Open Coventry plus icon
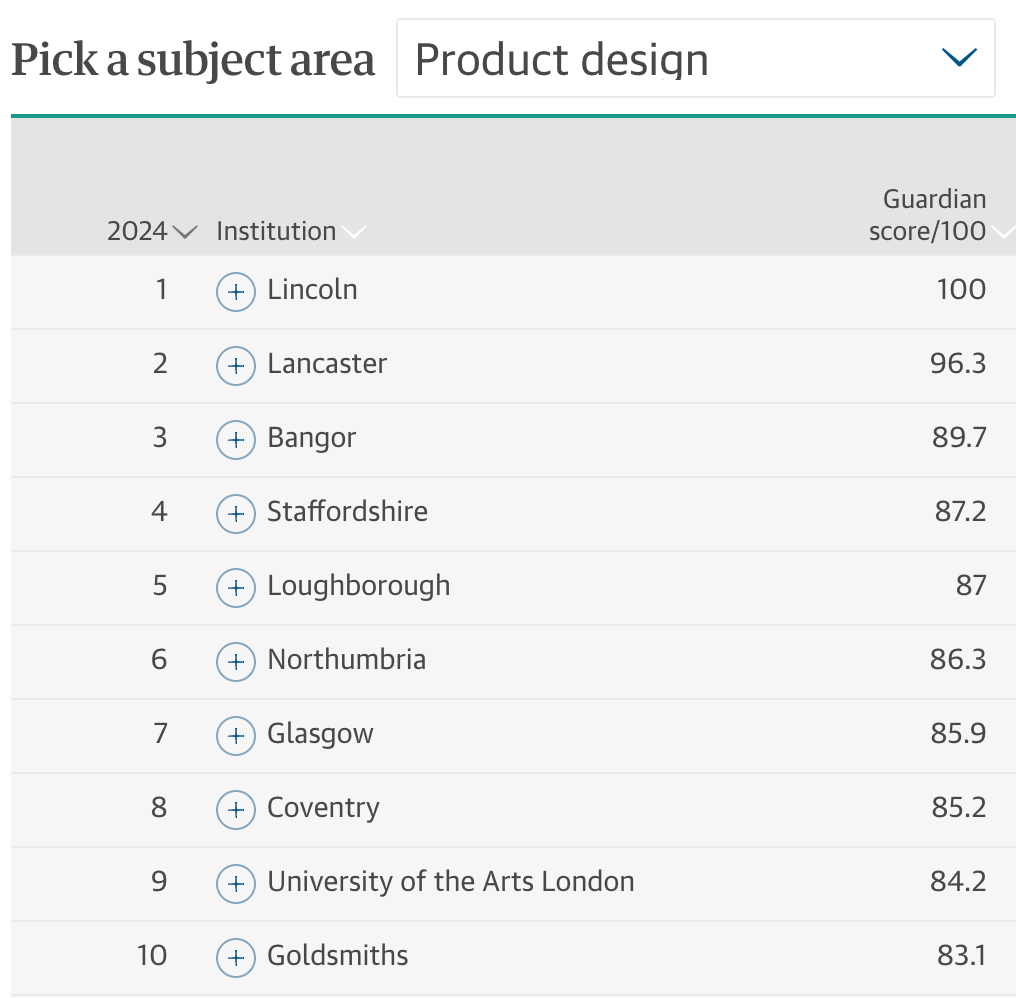 pyautogui.click(x=235, y=809)
